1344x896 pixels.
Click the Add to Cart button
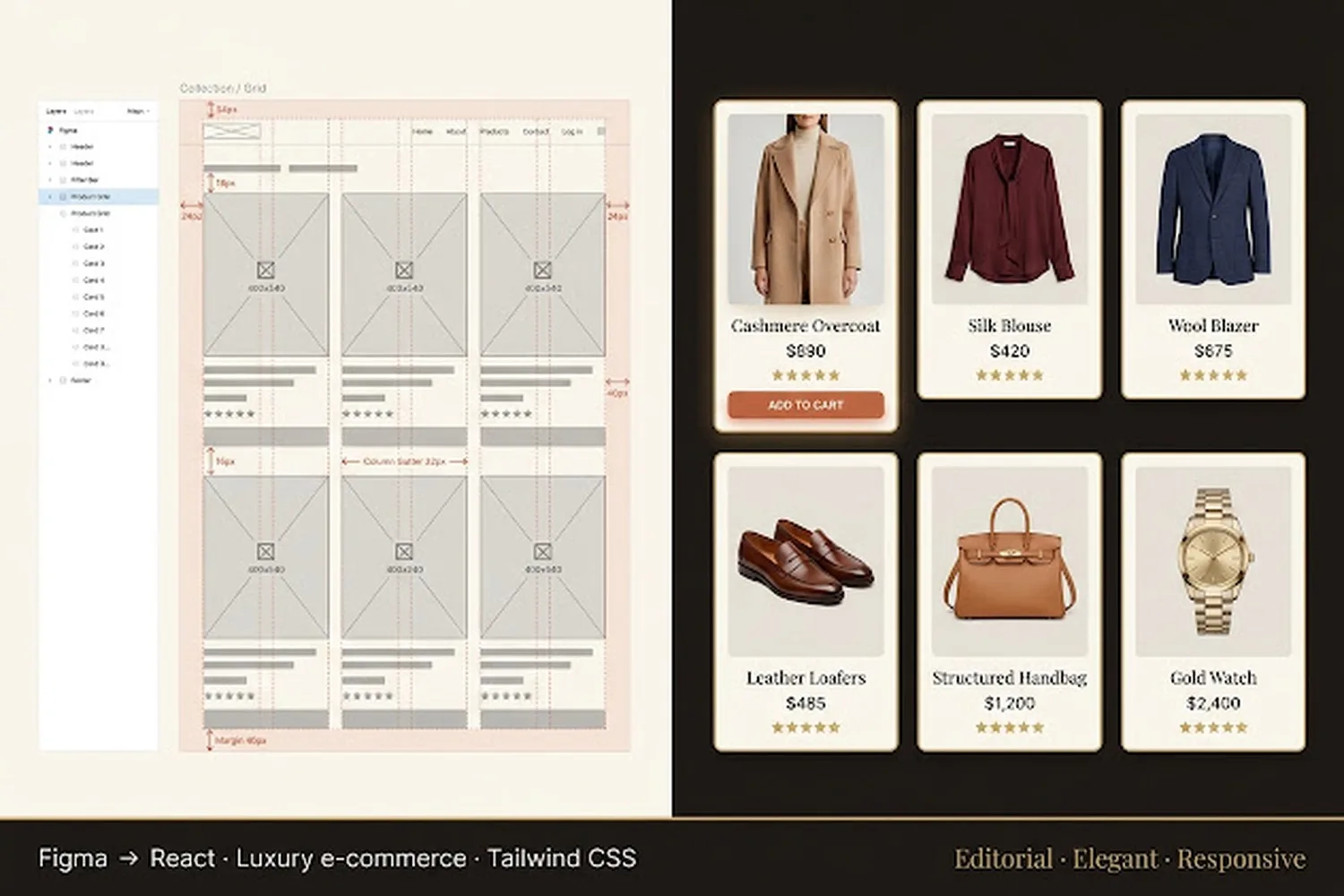pos(806,405)
